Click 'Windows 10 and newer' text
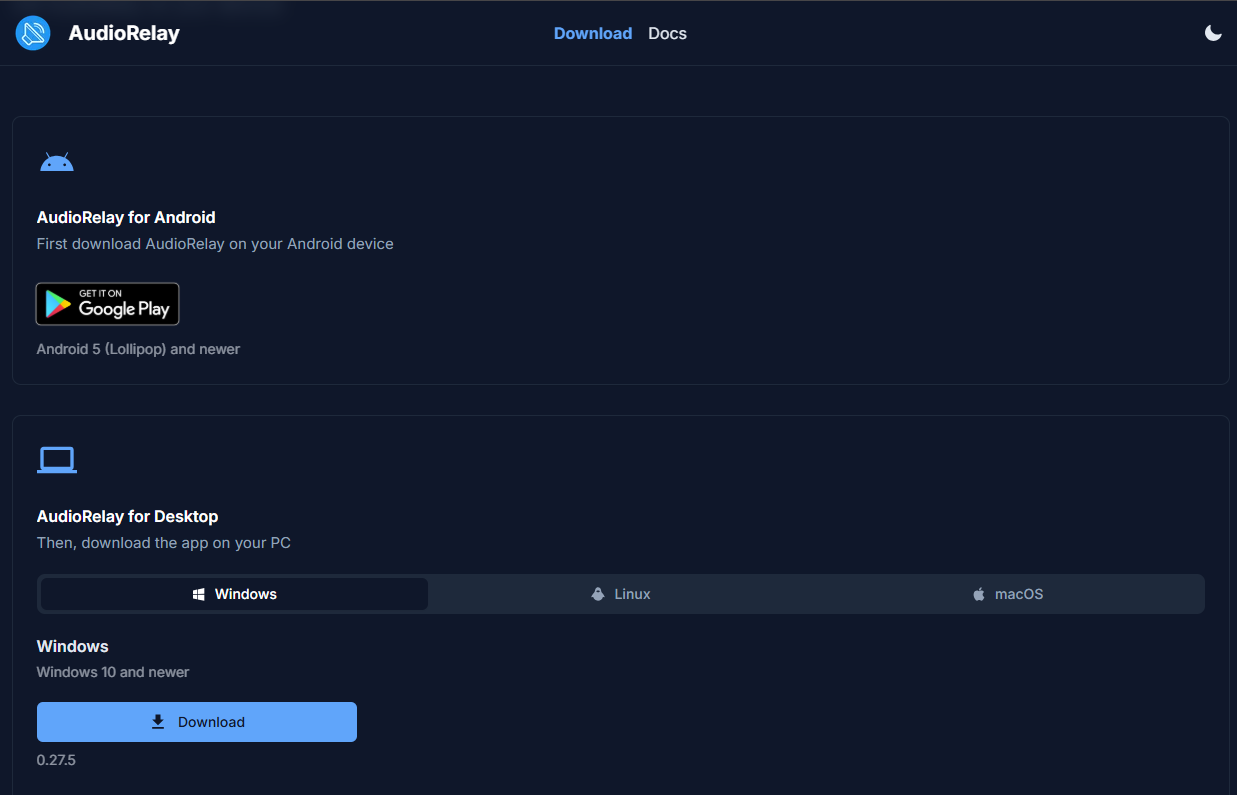1237x795 pixels. point(113,672)
